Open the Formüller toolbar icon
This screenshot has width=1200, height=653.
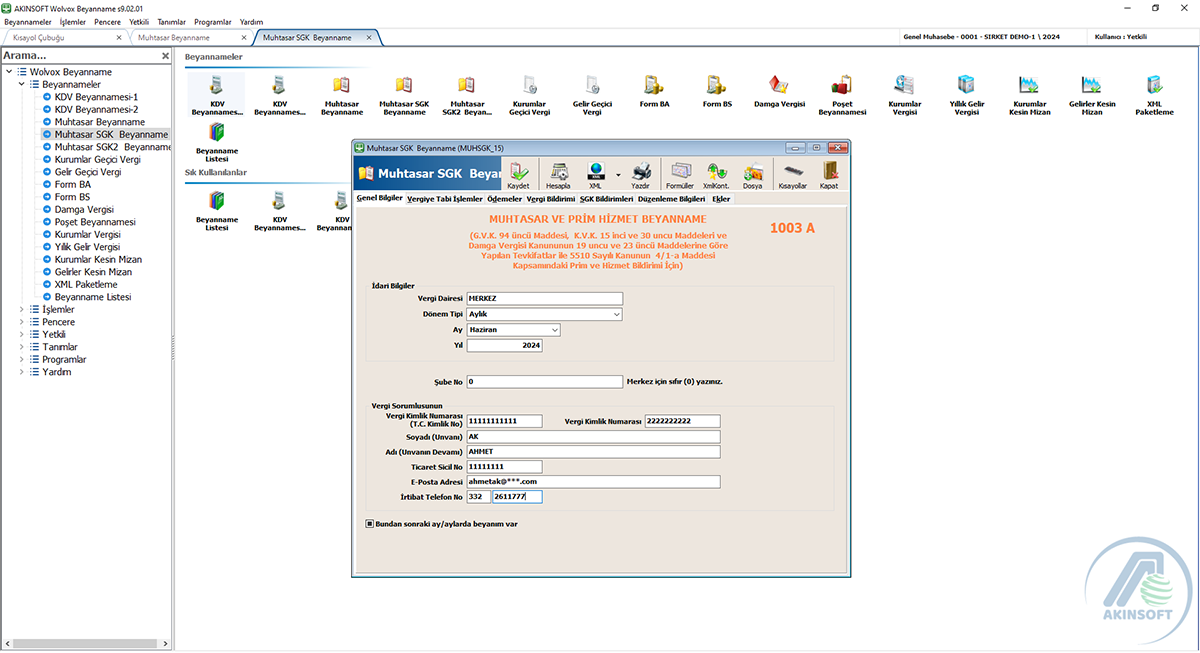680,174
